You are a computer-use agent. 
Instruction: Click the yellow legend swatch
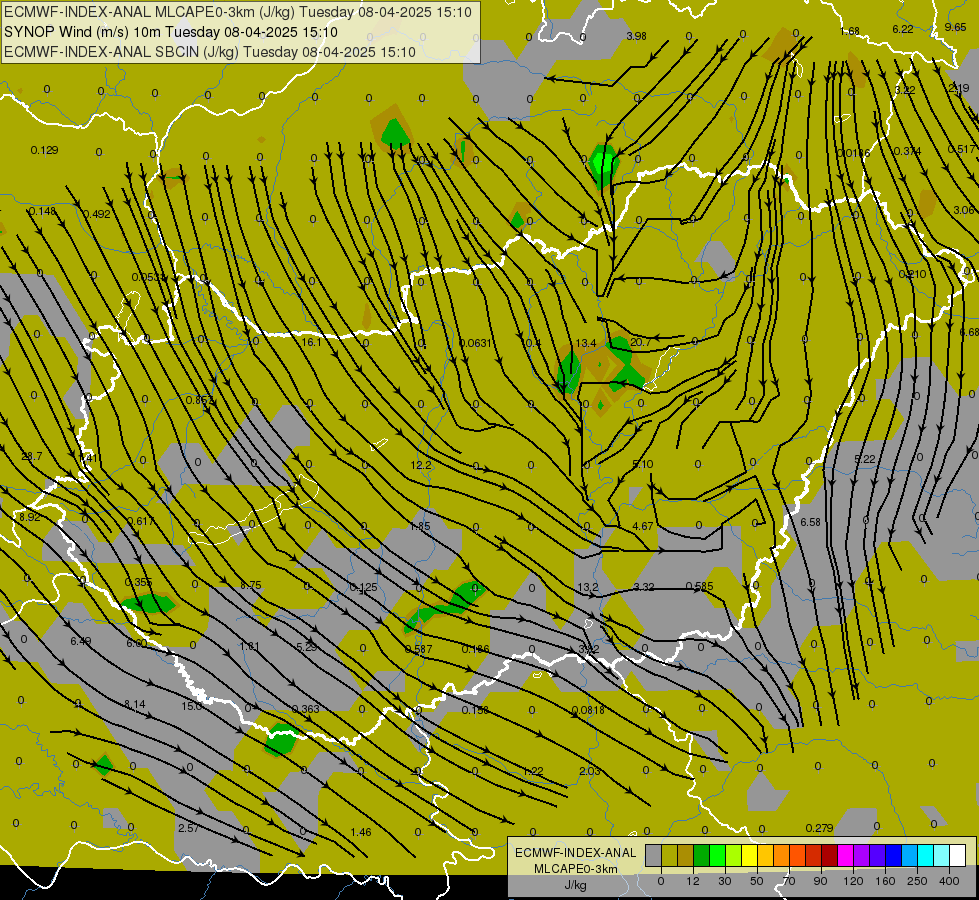[750, 855]
